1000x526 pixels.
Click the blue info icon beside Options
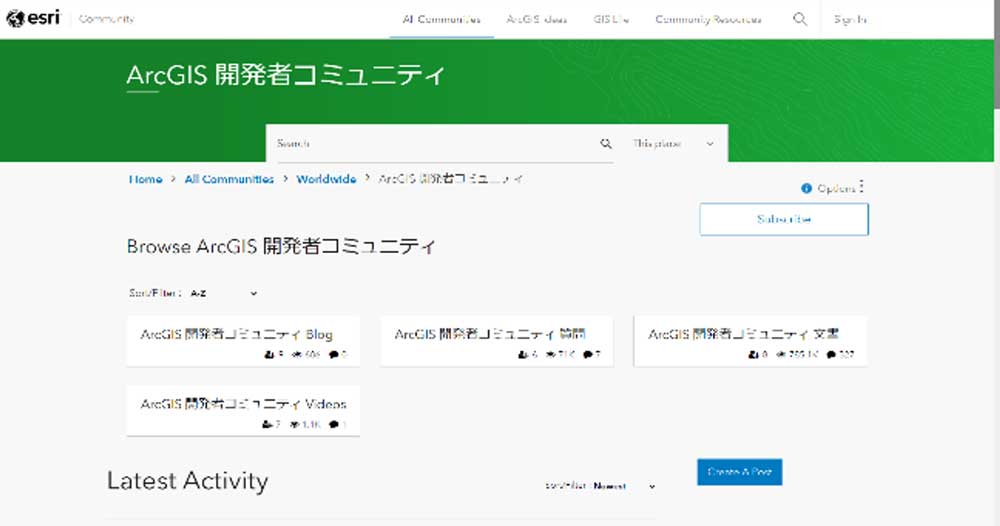[x=806, y=189]
